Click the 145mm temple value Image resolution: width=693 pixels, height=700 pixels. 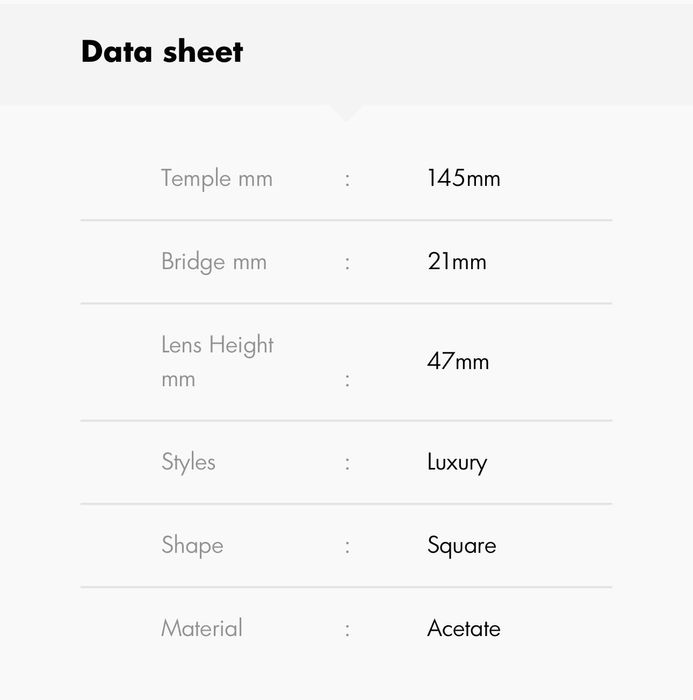tap(463, 179)
